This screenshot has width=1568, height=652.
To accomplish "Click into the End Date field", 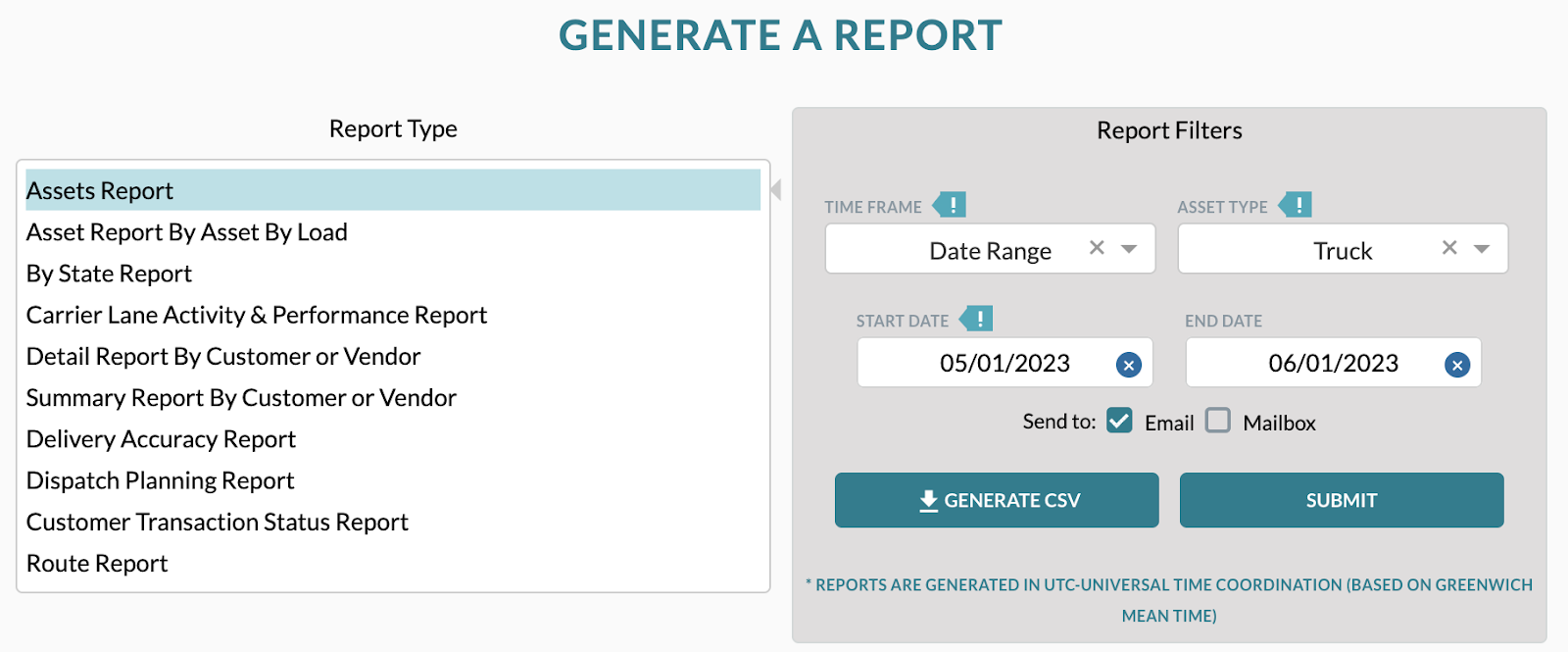I will pos(1333,363).
